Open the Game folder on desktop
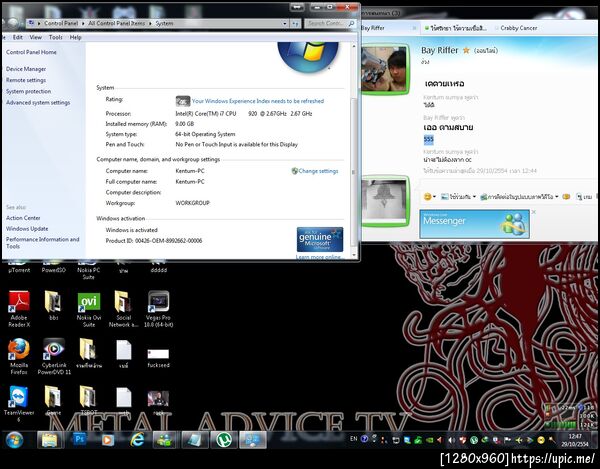600x469 pixels. coord(53,400)
